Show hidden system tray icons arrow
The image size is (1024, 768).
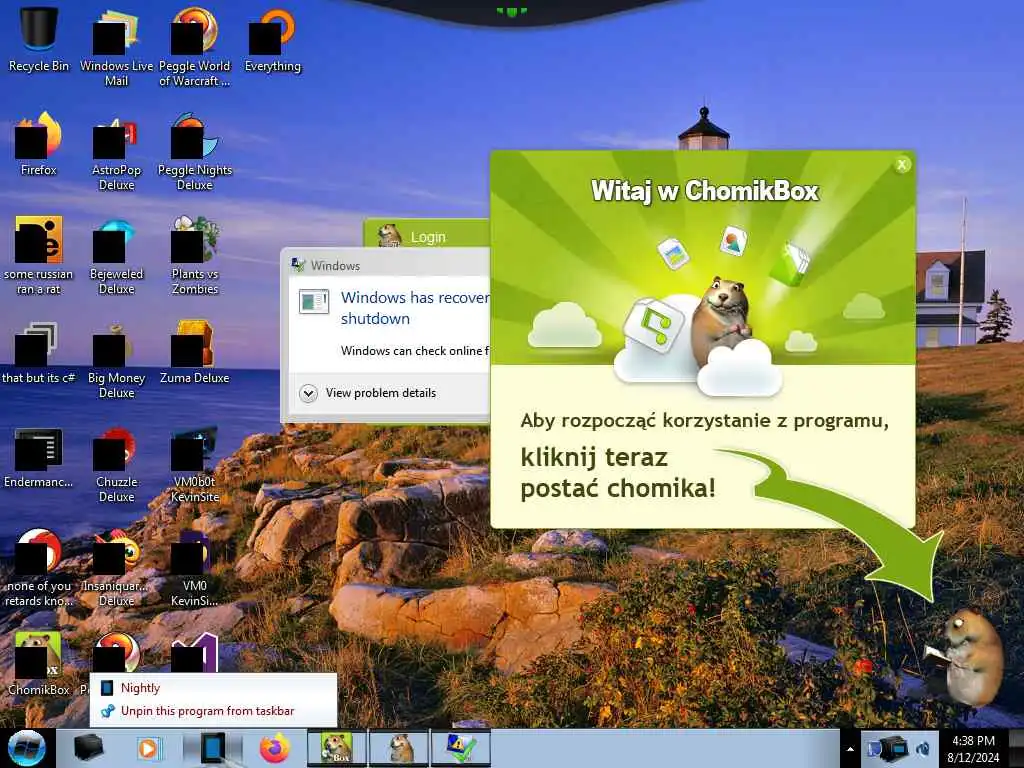coord(850,749)
